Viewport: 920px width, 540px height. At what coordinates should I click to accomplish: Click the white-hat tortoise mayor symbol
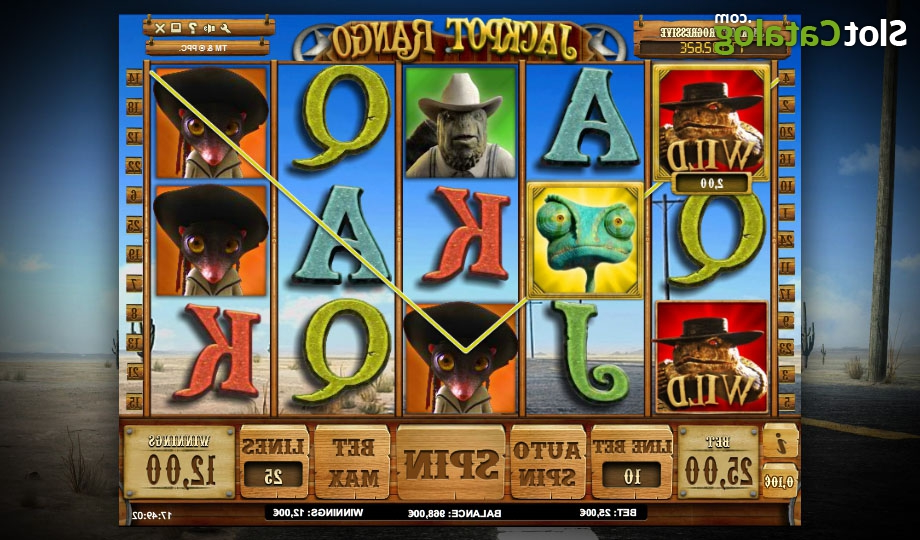(x=461, y=122)
